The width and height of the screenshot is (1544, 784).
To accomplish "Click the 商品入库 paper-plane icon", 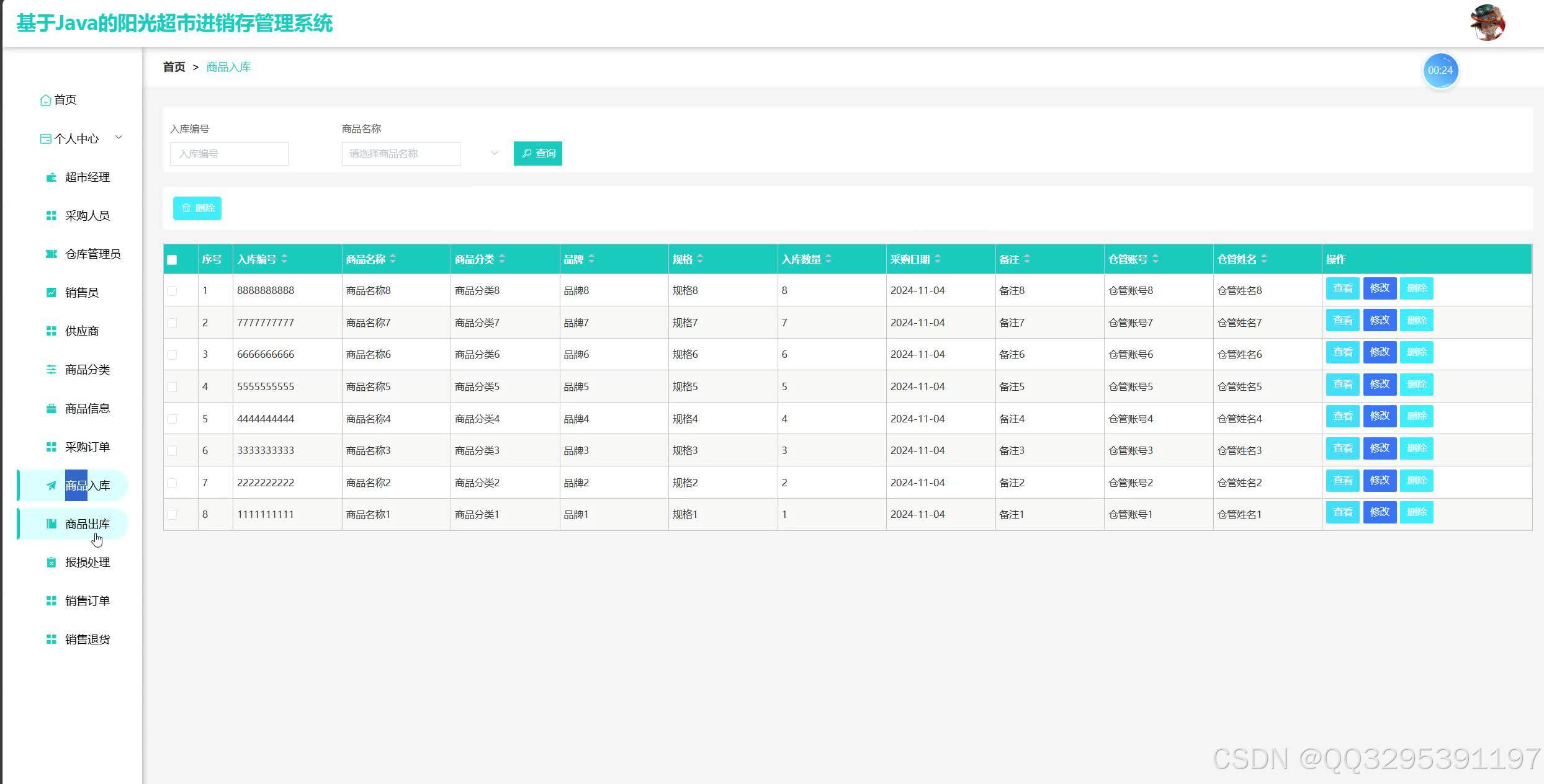I will [x=52, y=486].
